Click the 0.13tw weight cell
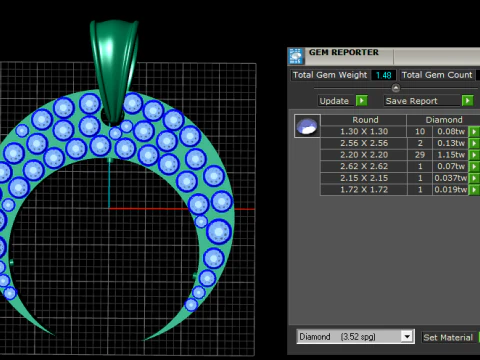This screenshot has height=360, width=480. tap(451, 143)
